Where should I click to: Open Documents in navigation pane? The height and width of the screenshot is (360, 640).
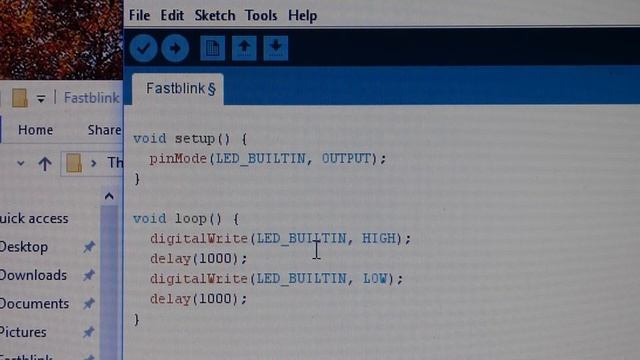tap(34, 303)
